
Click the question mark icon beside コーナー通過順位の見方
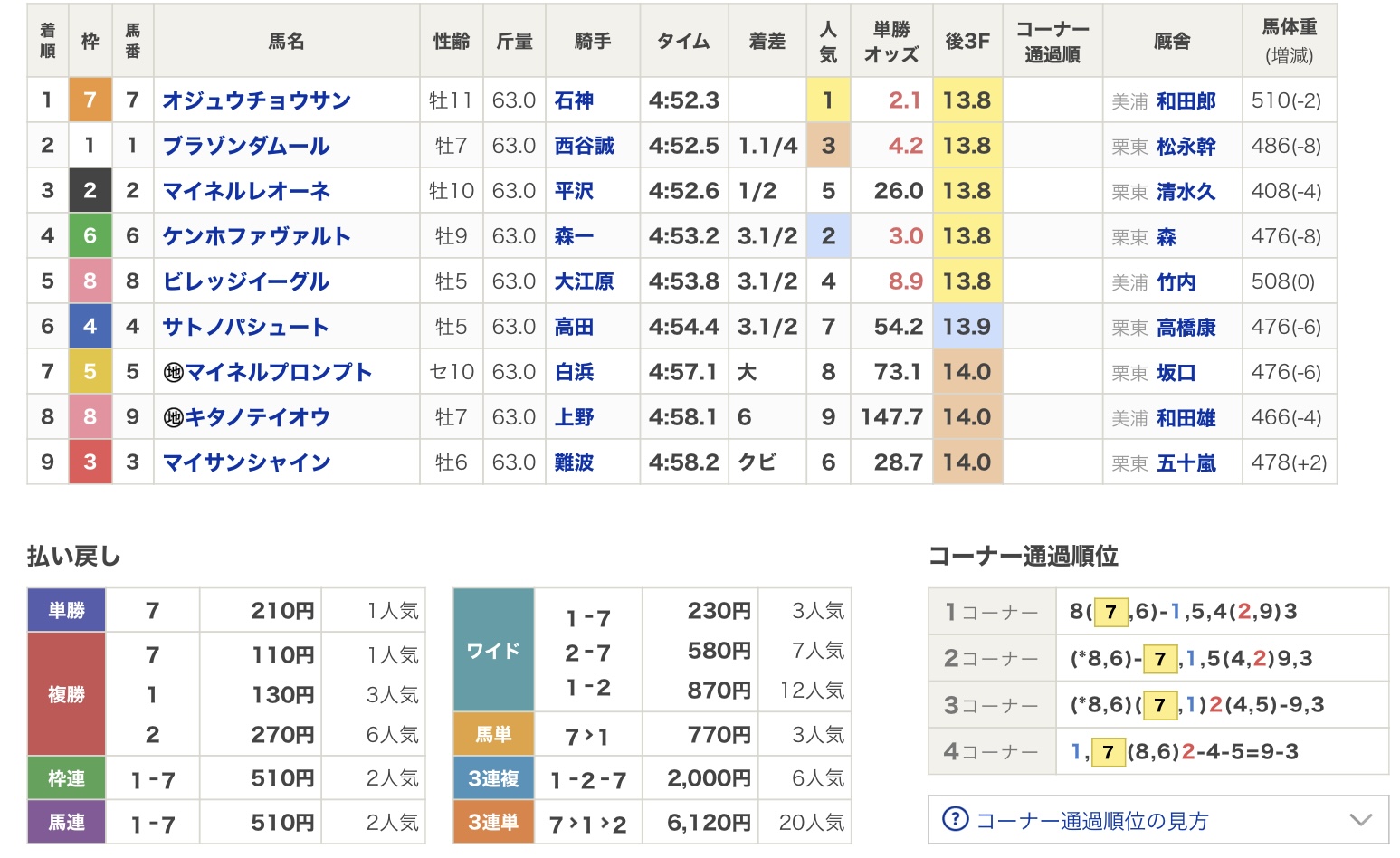pyautogui.click(x=955, y=819)
